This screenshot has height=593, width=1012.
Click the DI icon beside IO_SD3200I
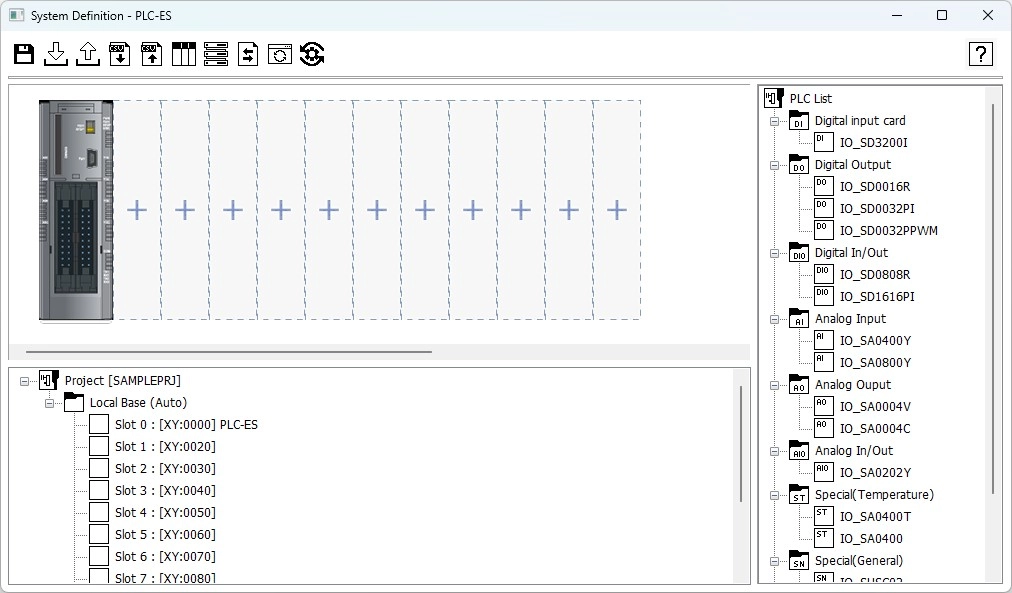tap(824, 143)
